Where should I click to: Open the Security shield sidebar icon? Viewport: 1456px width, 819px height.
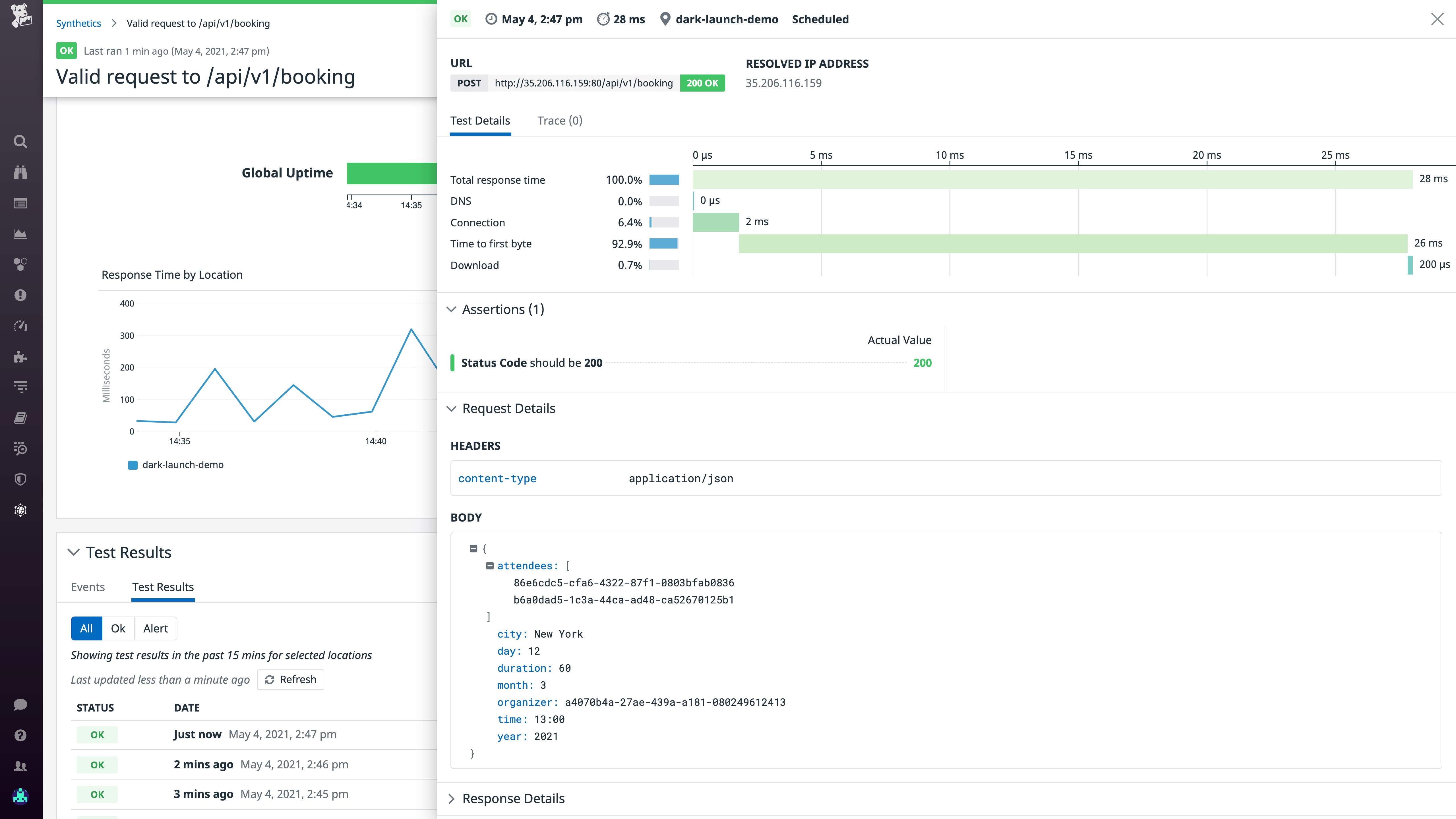tap(21, 479)
